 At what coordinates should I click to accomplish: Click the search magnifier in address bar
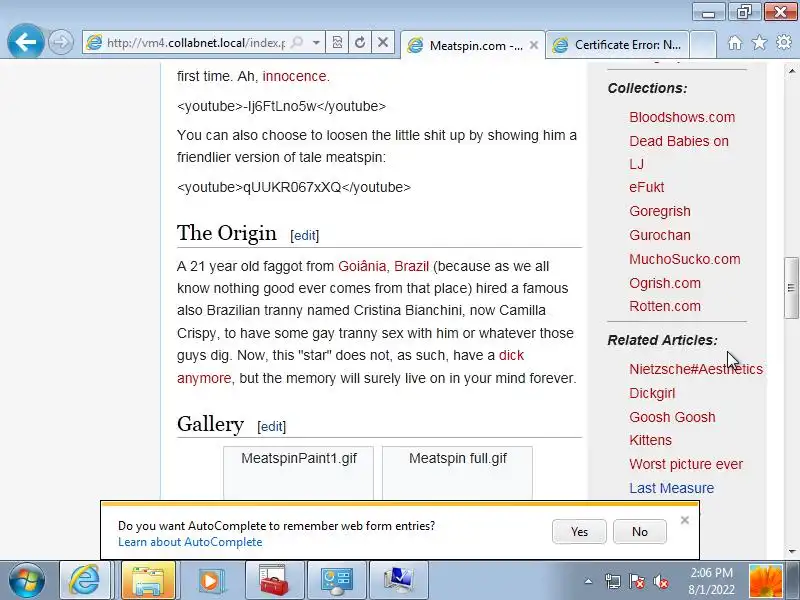(x=296, y=42)
